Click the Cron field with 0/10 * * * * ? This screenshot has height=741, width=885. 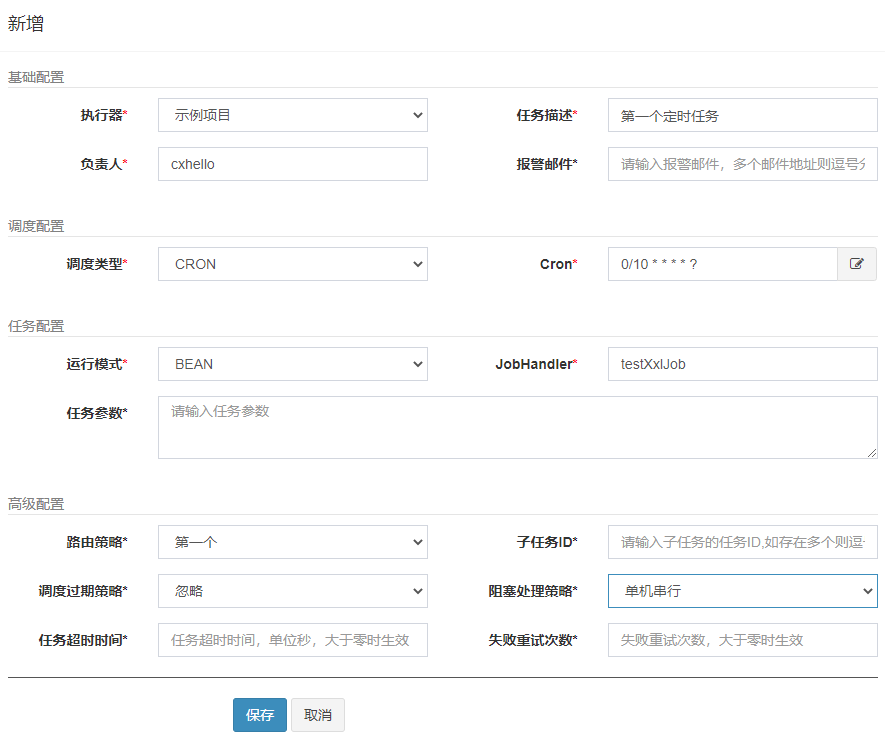coord(722,264)
